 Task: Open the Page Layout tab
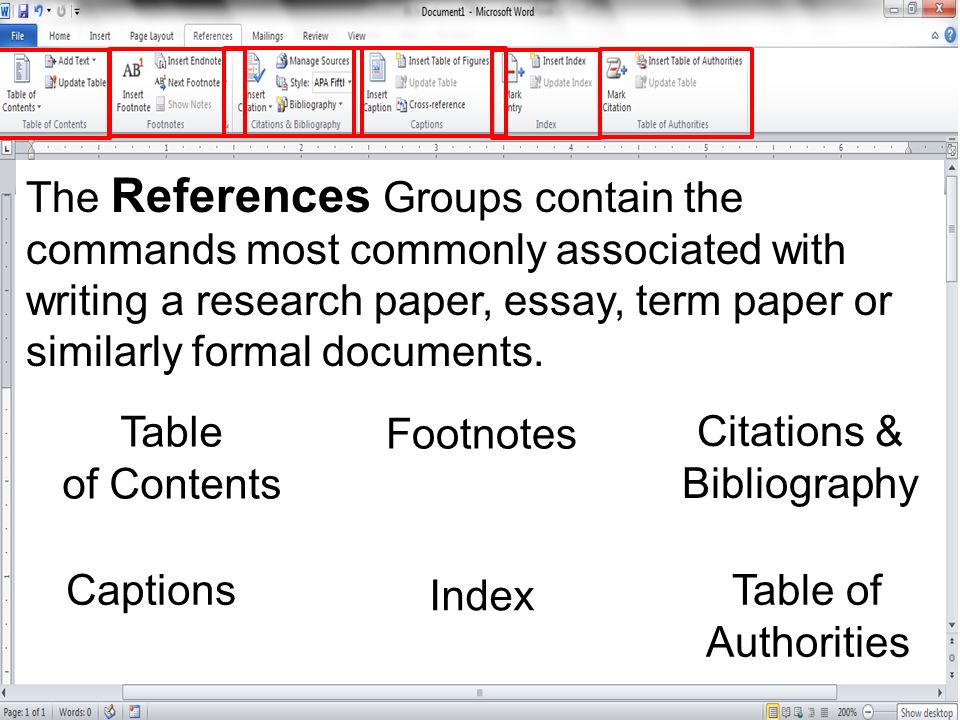[x=151, y=36]
